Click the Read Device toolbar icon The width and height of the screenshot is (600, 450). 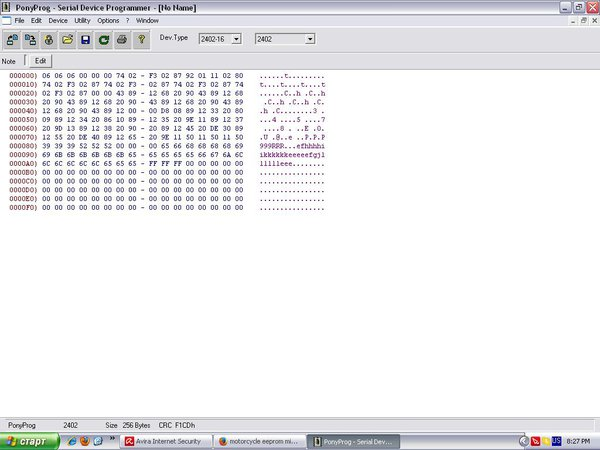(12, 39)
